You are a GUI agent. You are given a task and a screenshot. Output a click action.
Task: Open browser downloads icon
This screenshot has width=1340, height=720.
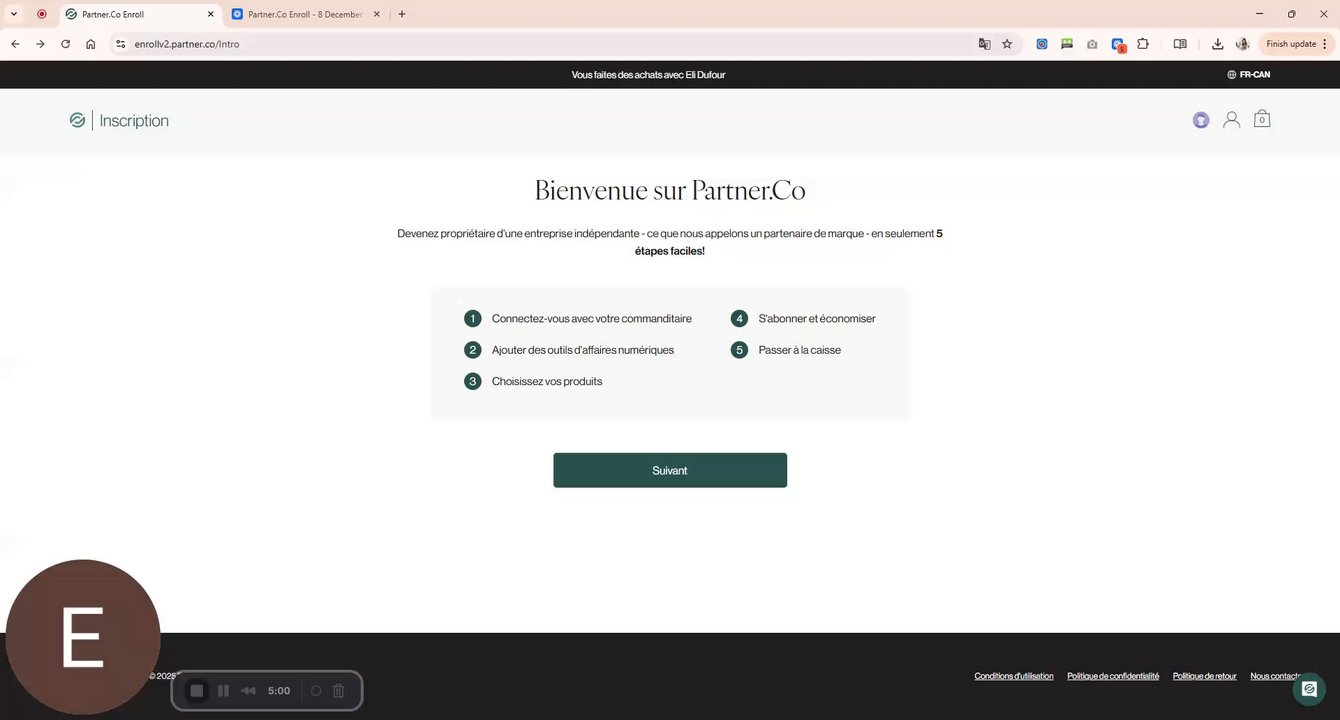coord(1217,44)
